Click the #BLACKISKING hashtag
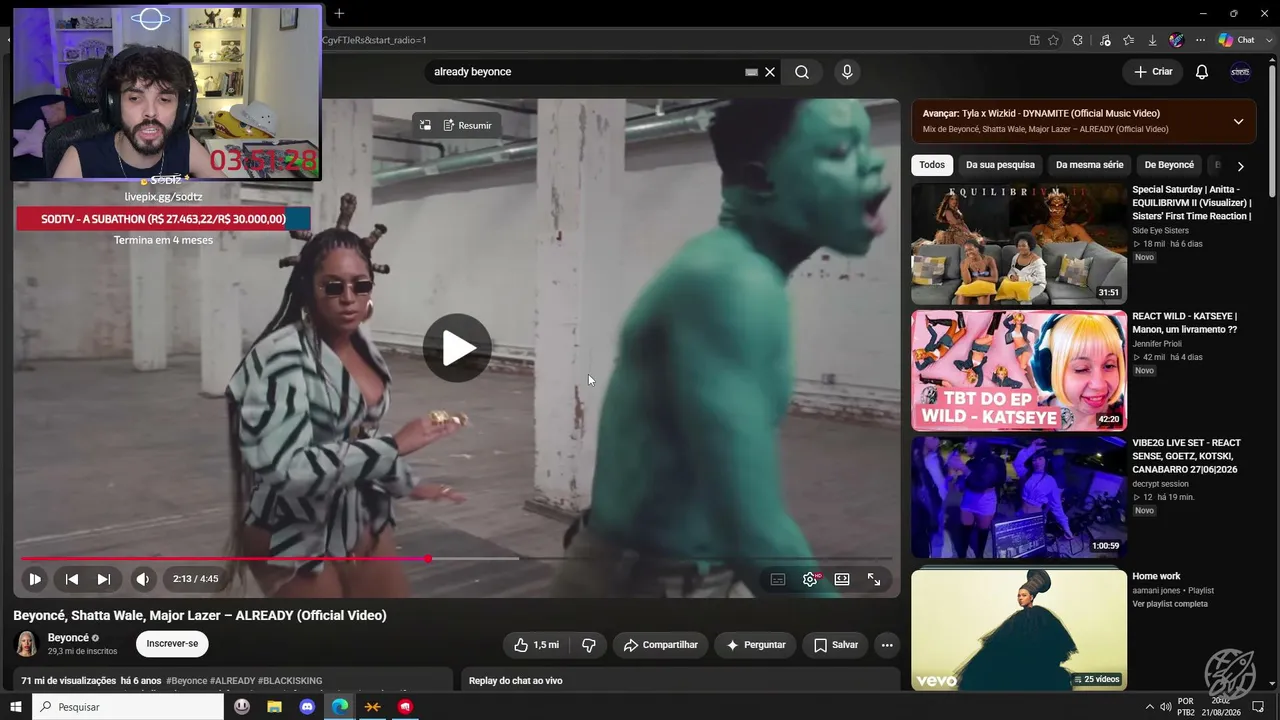 point(290,681)
